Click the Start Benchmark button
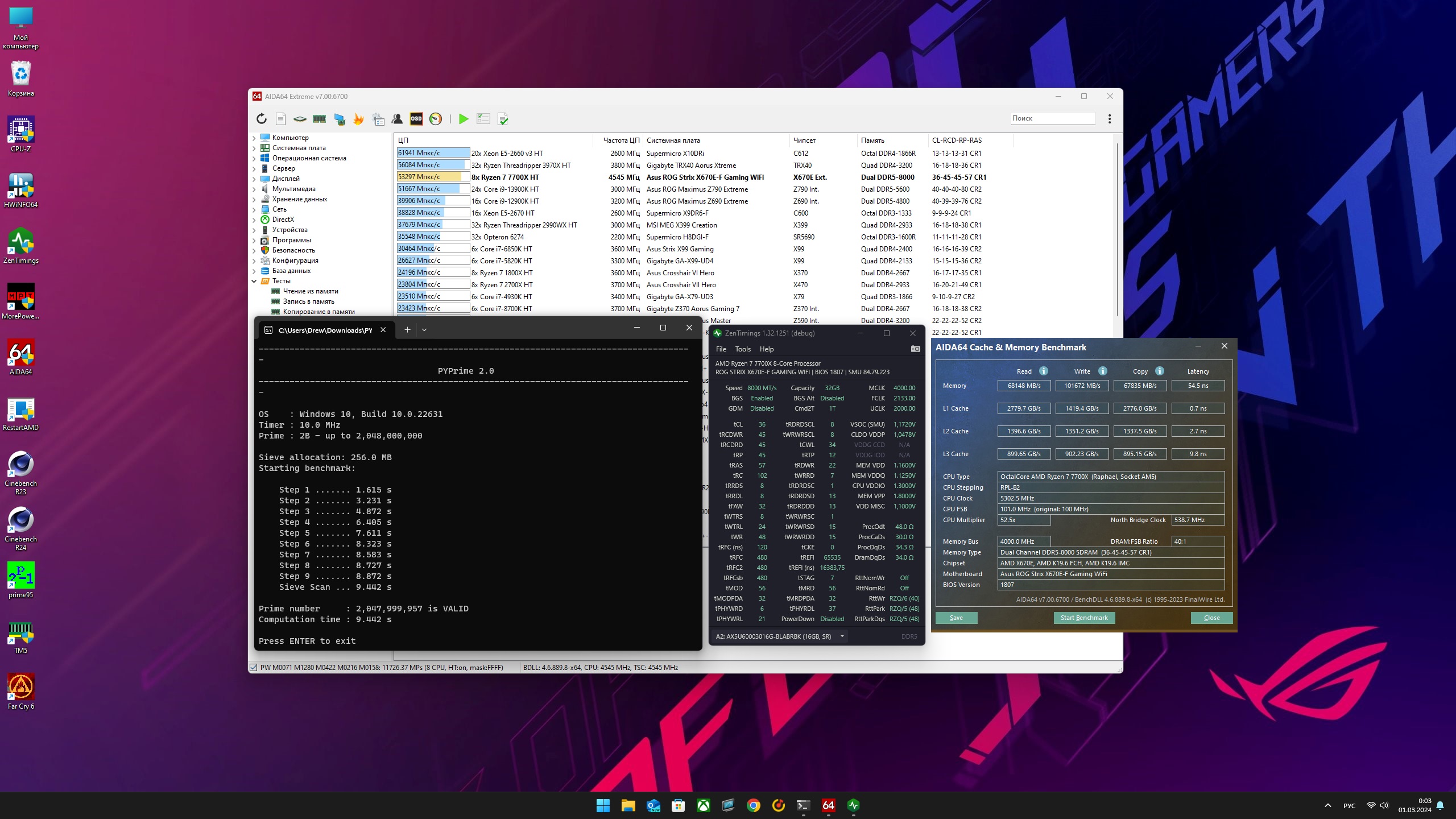Viewport: 1456px width, 819px height. pos(1083,617)
